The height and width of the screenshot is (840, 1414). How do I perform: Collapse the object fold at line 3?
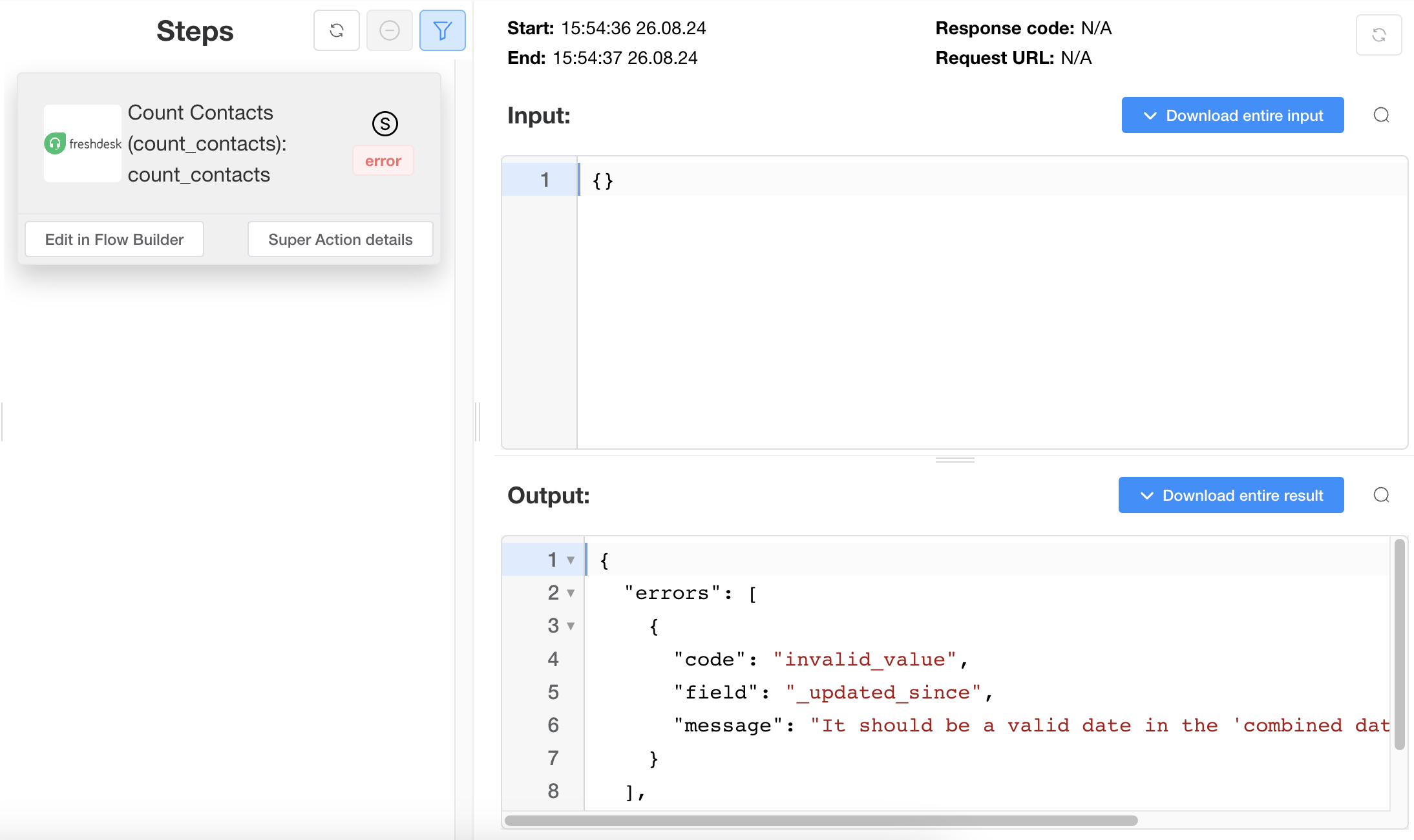pyautogui.click(x=571, y=626)
